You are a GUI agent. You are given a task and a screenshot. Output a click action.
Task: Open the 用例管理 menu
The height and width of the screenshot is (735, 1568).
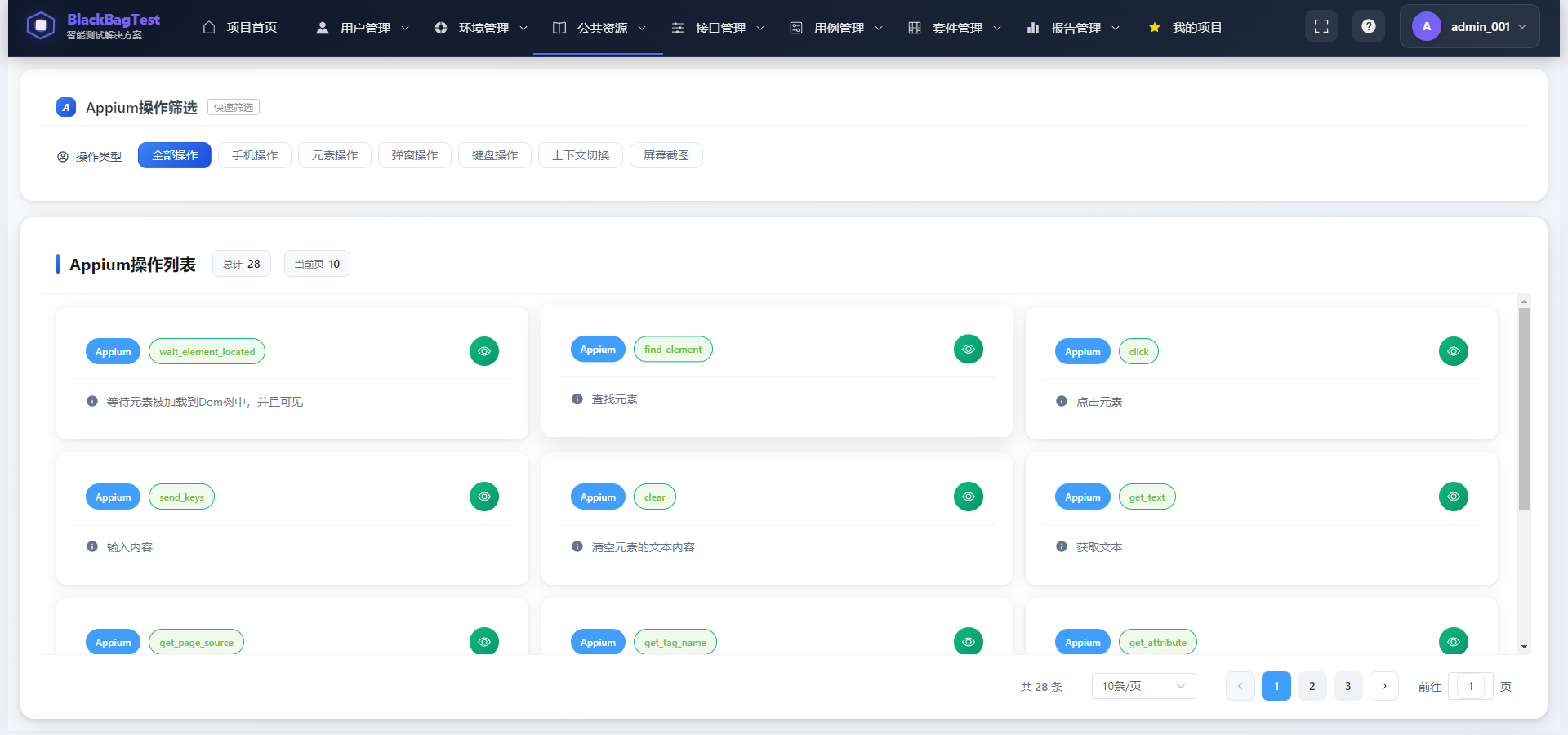pos(838,27)
